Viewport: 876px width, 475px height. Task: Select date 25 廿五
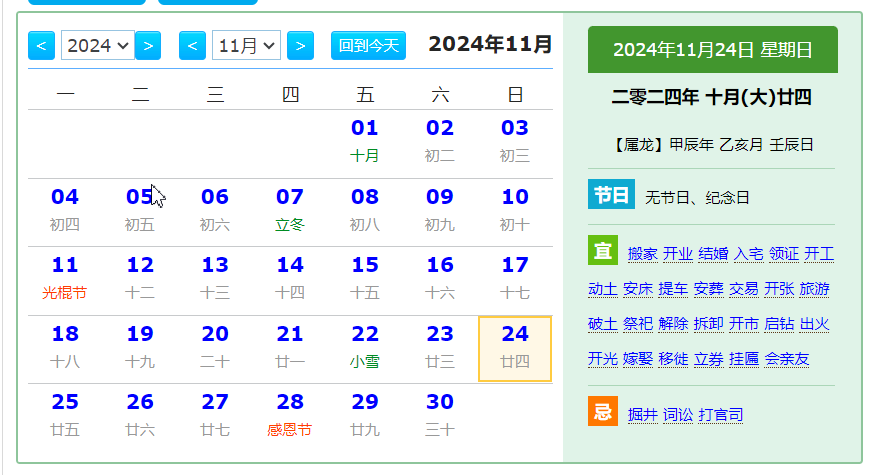tap(65, 415)
